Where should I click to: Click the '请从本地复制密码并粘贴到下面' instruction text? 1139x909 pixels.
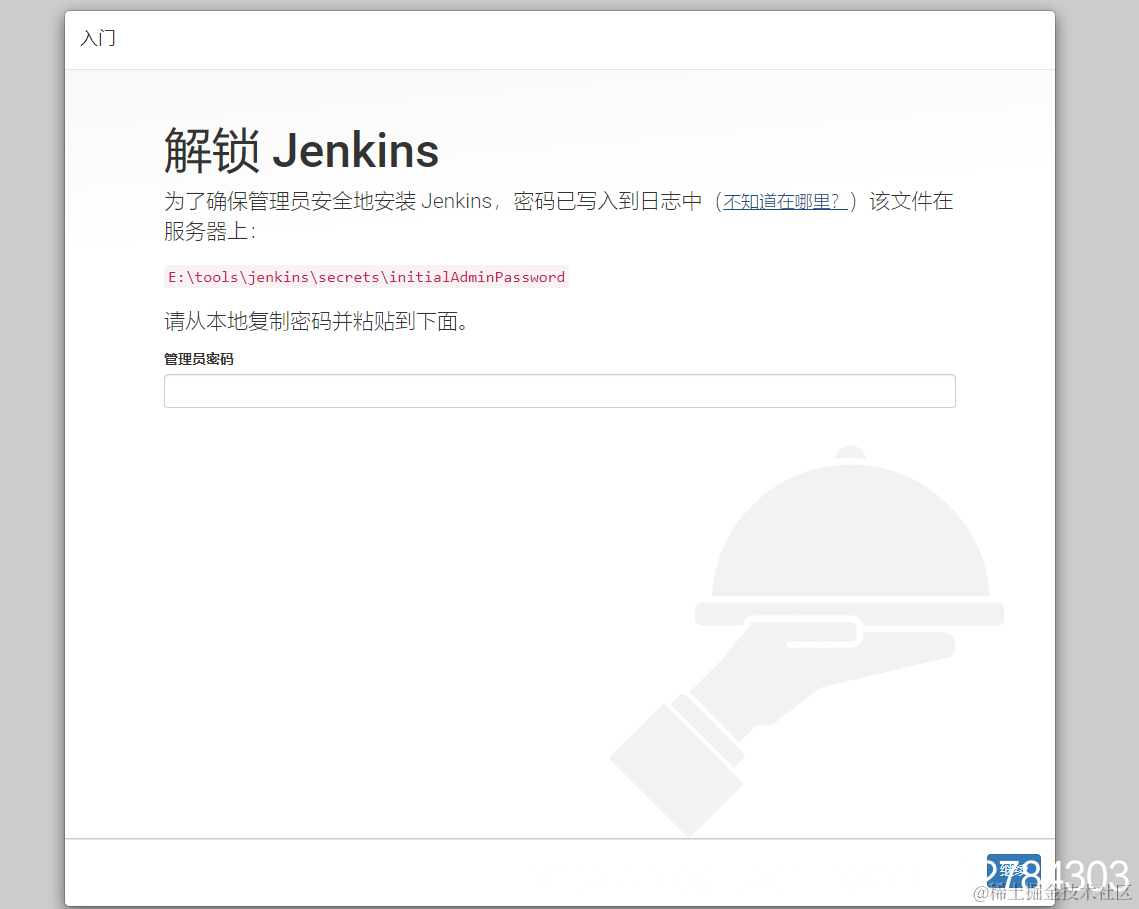(317, 321)
